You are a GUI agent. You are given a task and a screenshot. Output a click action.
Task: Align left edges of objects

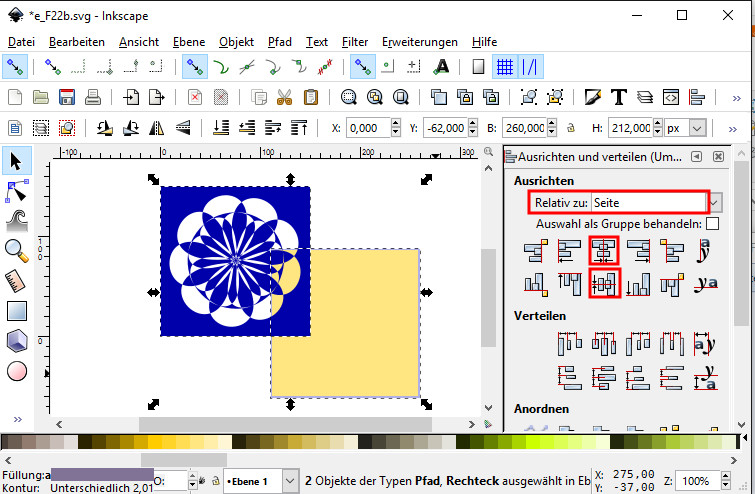pyautogui.click(x=569, y=250)
